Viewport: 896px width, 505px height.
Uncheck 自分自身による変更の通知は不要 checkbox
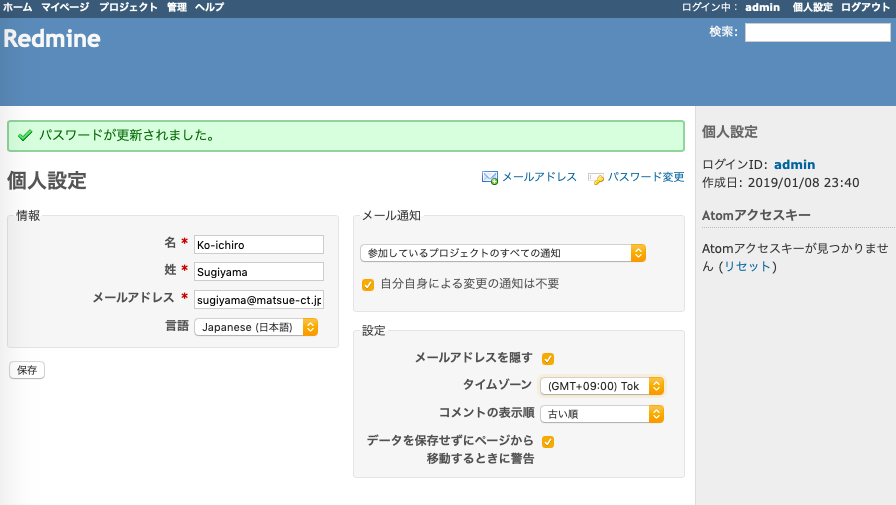[368, 284]
